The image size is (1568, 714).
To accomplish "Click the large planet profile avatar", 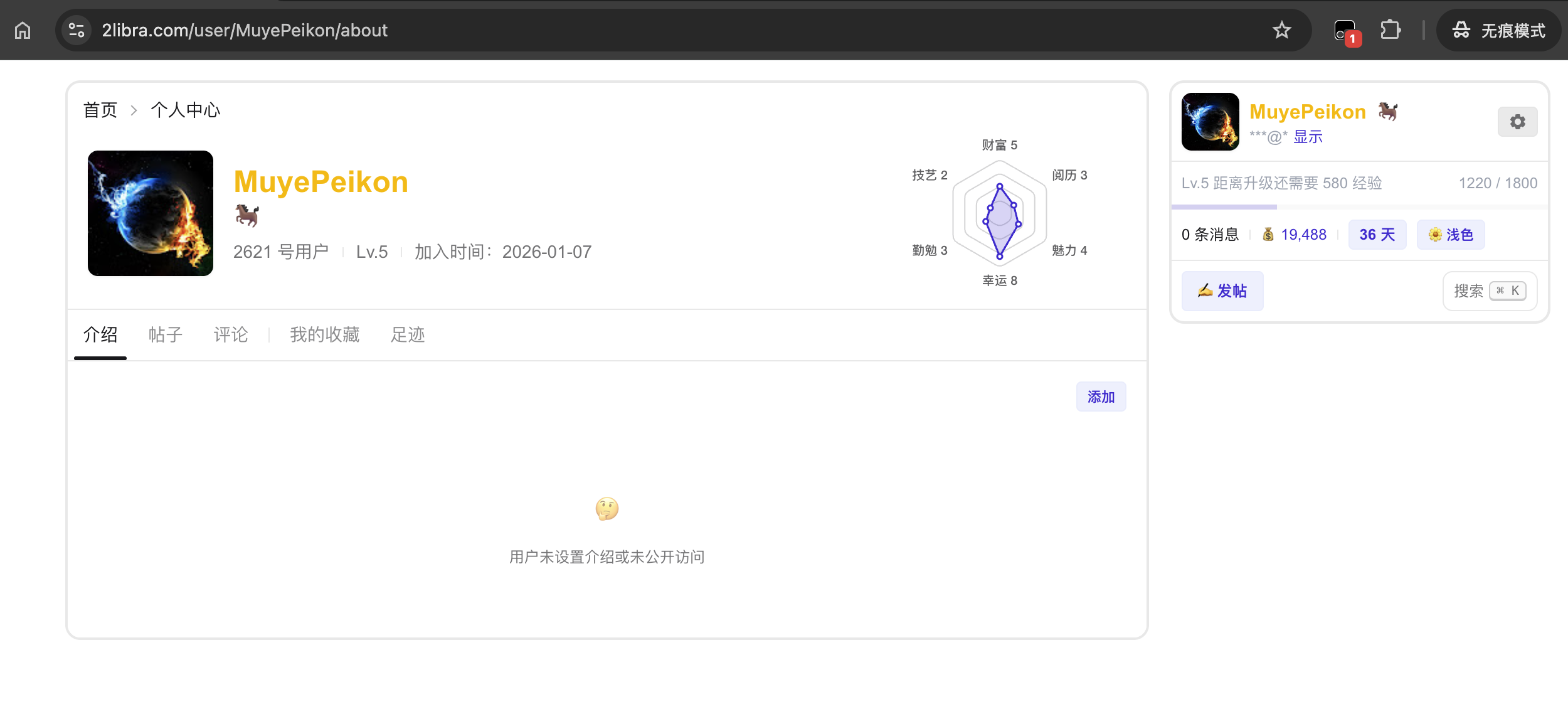I will pyautogui.click(x=151, y=213).
